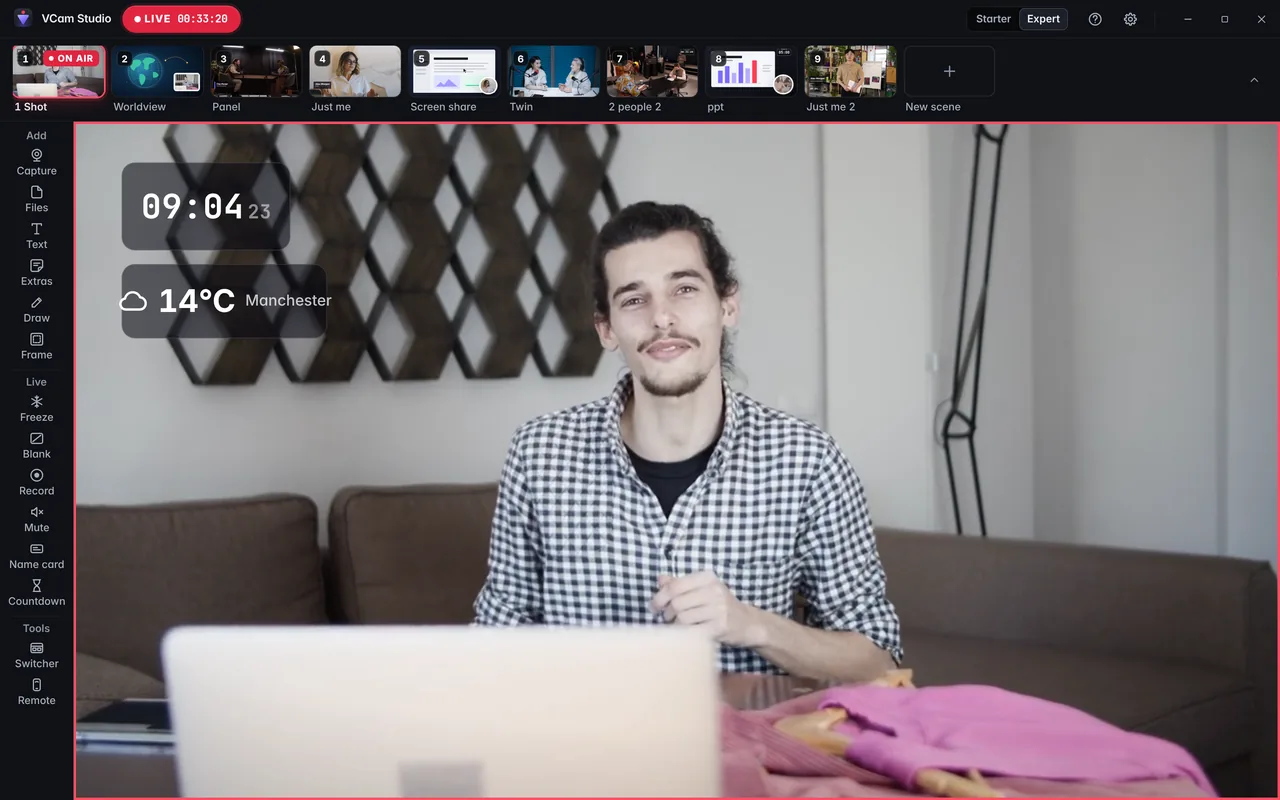
Task: Open the Extras panel
Action: tap(36, 273)
